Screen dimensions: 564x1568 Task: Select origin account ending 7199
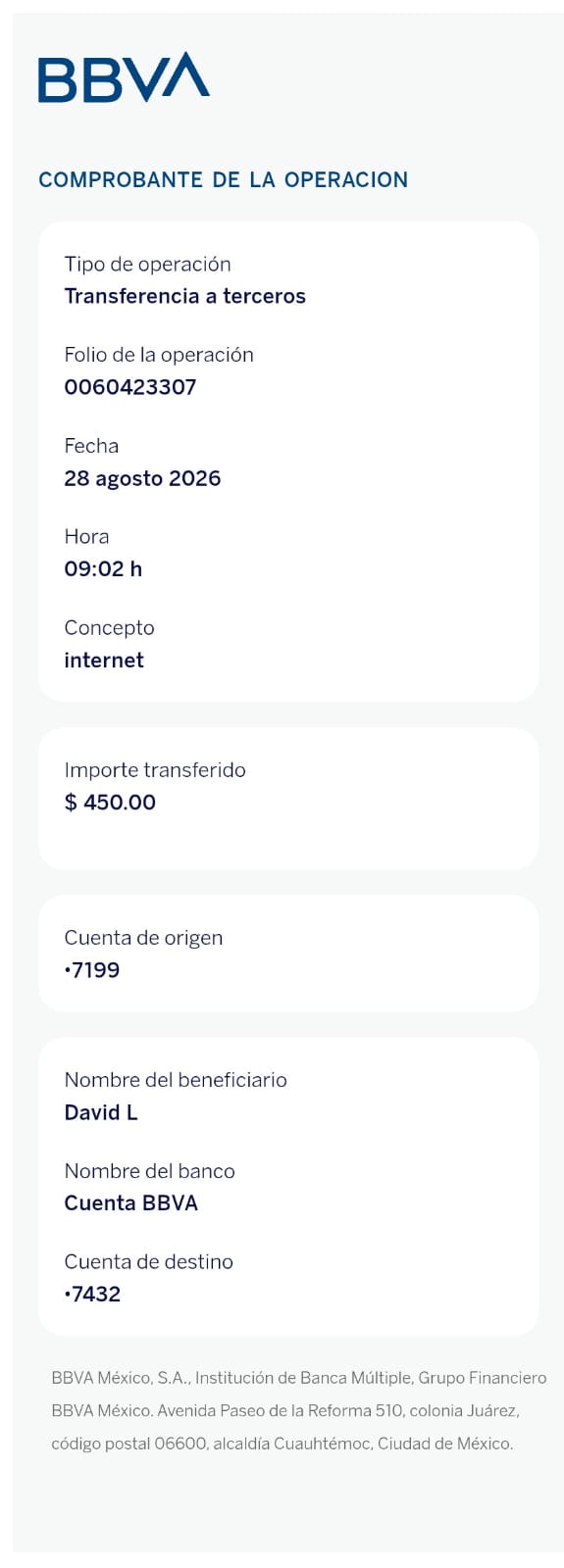click(x=92, y=970)
